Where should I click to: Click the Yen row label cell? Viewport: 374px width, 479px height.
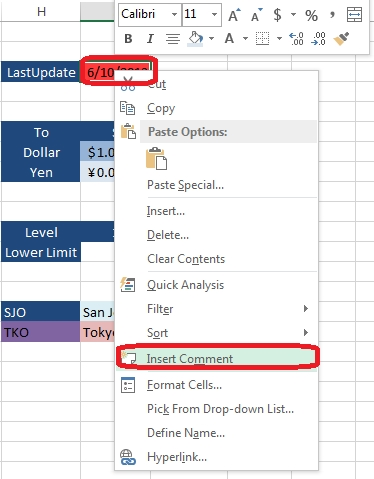coord(41,172)
